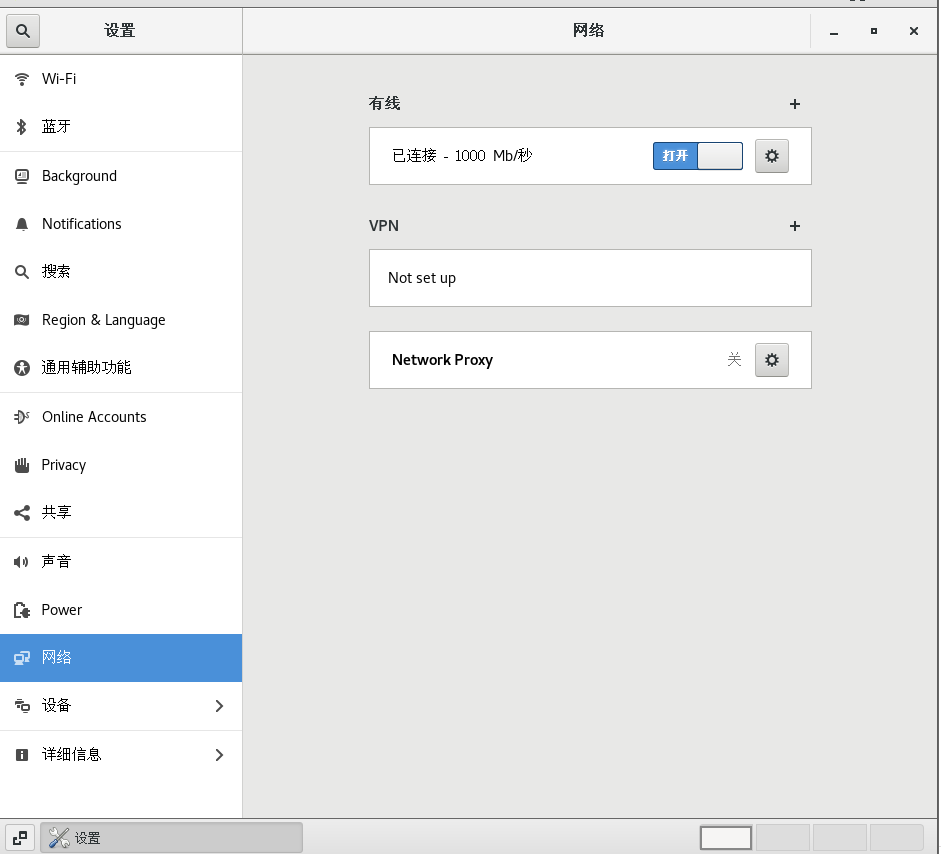This screenshot has width=941, height=854.
Task: Click the devices icon beside 设备
Action: [22, 706]
